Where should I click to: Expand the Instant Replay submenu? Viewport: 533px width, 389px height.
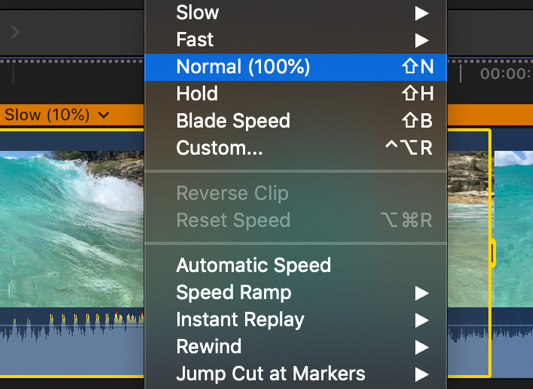pyautogui.click(x=295, y=320)
